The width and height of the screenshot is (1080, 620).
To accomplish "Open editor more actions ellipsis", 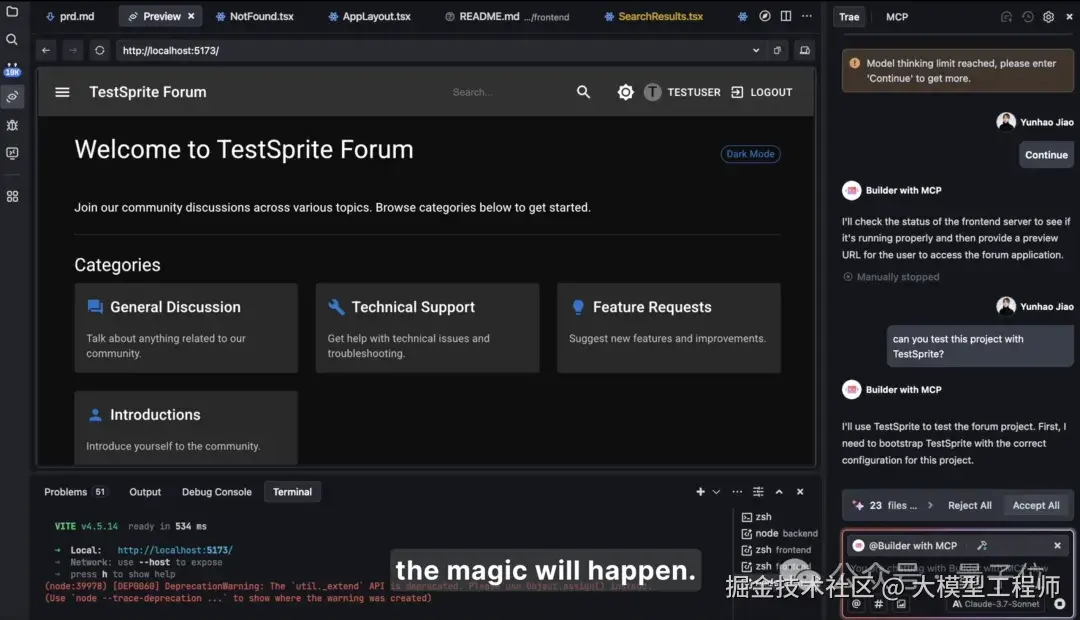I will coord(807,16).
